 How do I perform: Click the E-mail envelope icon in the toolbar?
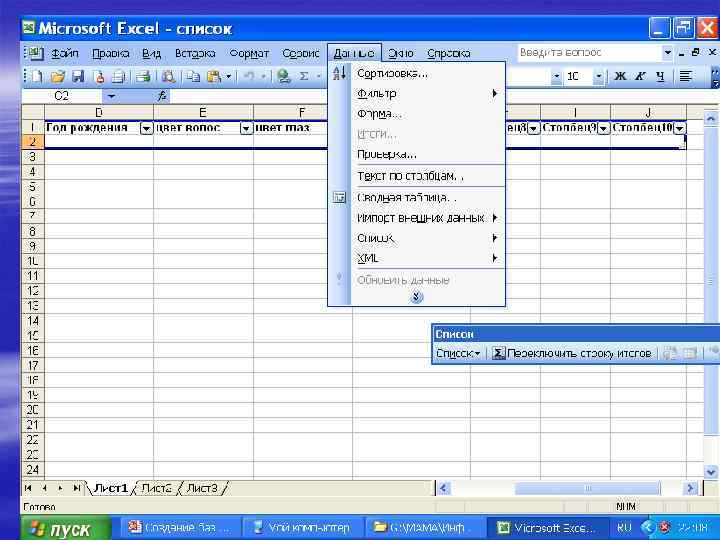coord(119,76)
